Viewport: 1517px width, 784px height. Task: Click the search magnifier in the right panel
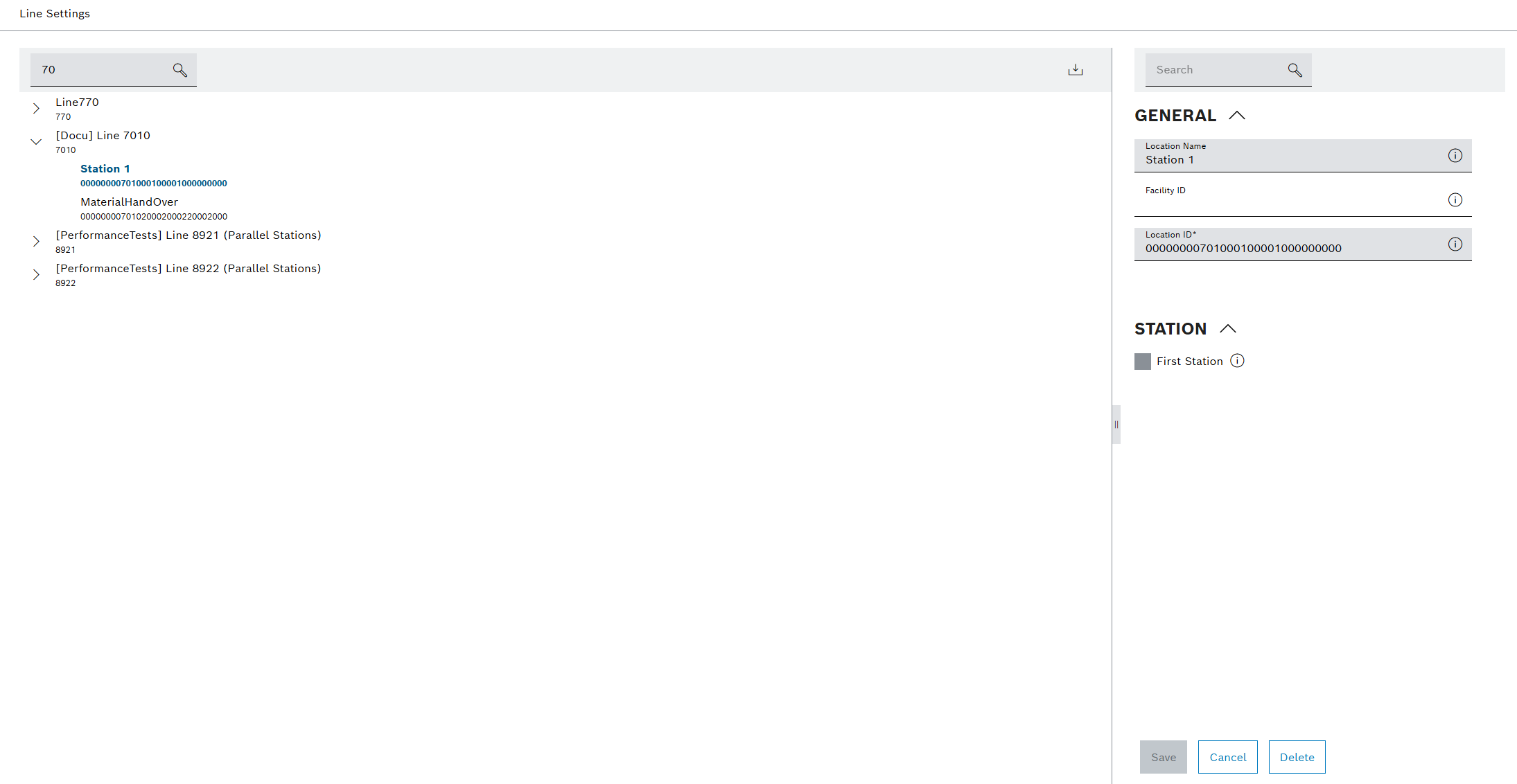1295,69
